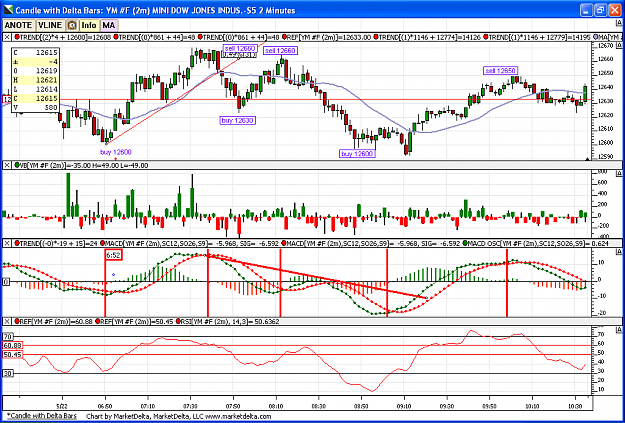Screen dimensions: 625x423
Task: Click blue dot of MA legend entry
Action: point(596,37)
